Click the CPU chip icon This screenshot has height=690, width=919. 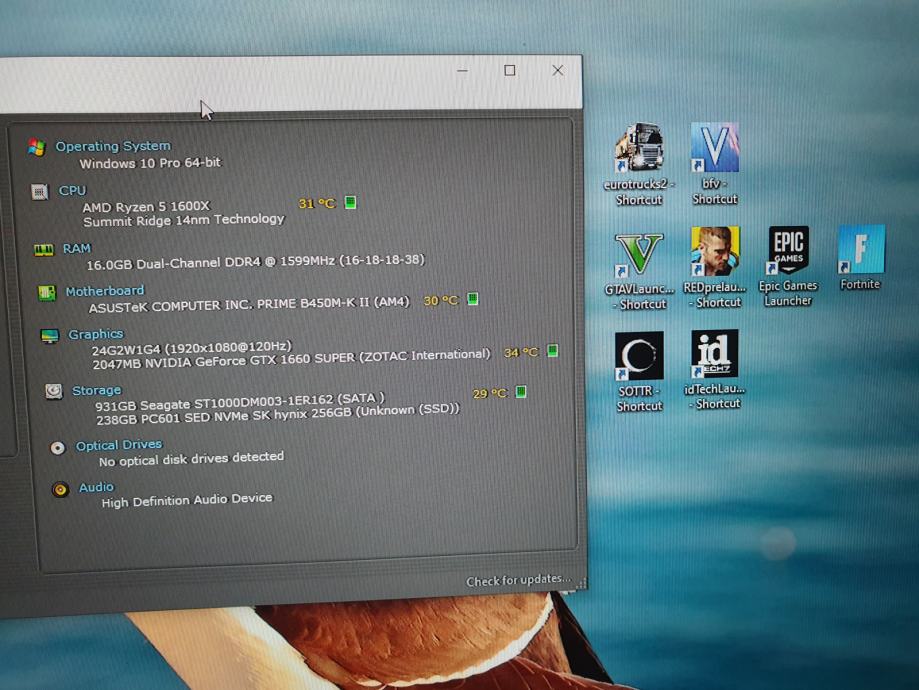[x=40, y=192]
